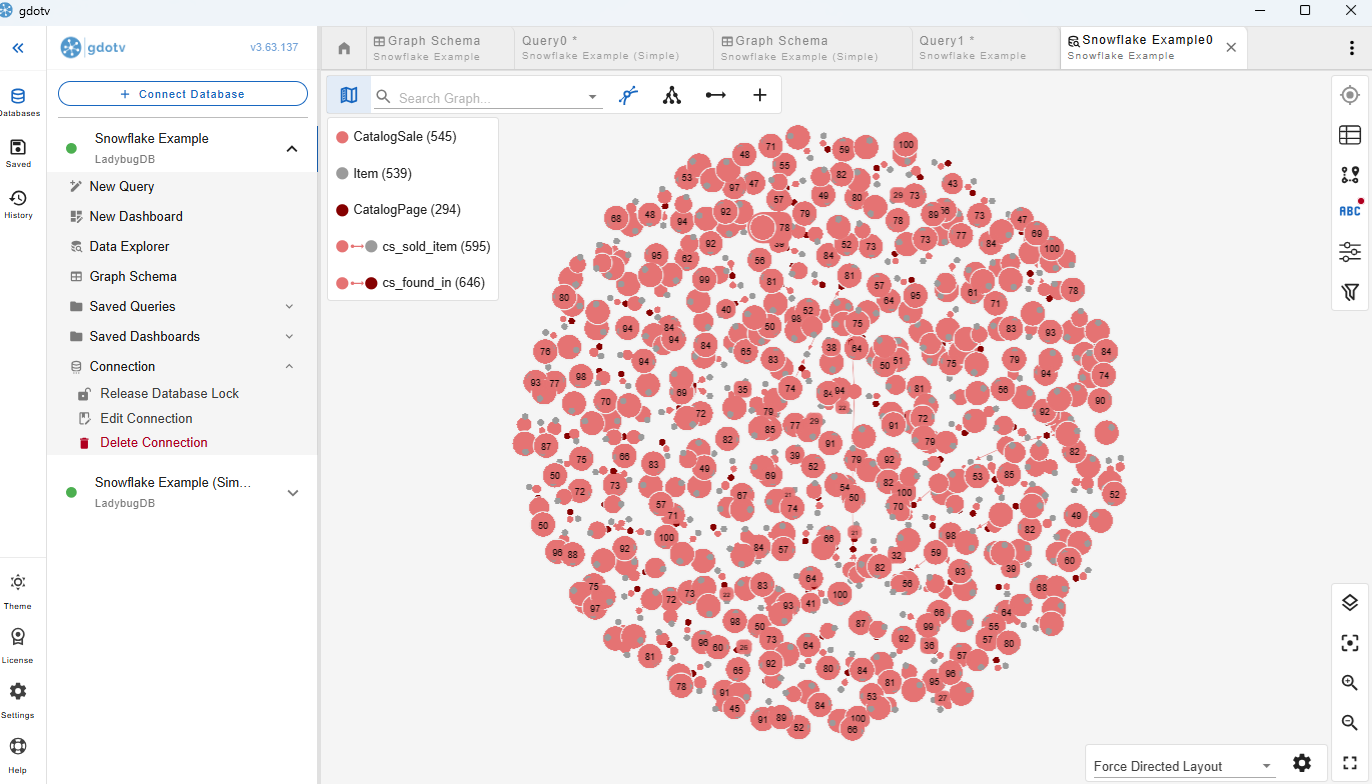Open the Force Directed Layout dropdown
The width and height of the screenshot is (1372, 784).
point(1183,766)
